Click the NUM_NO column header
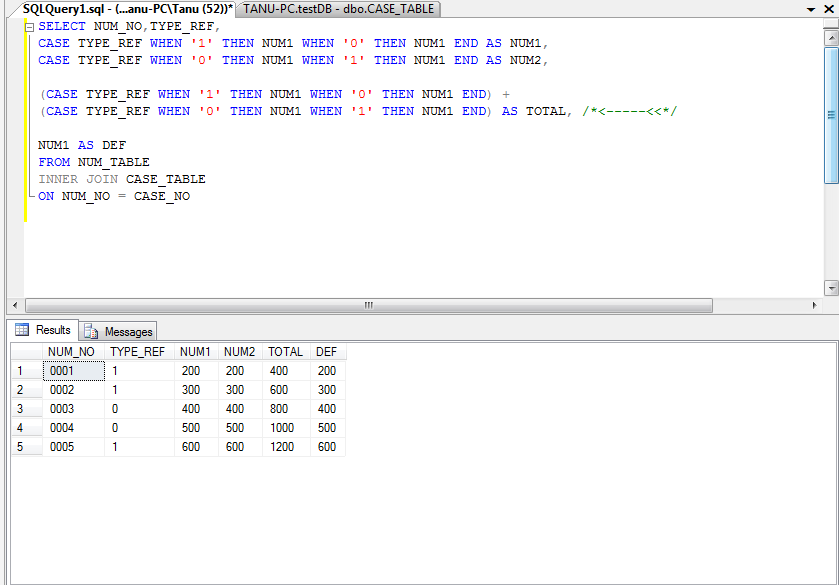The image size is (839, 585). [73, 352]
